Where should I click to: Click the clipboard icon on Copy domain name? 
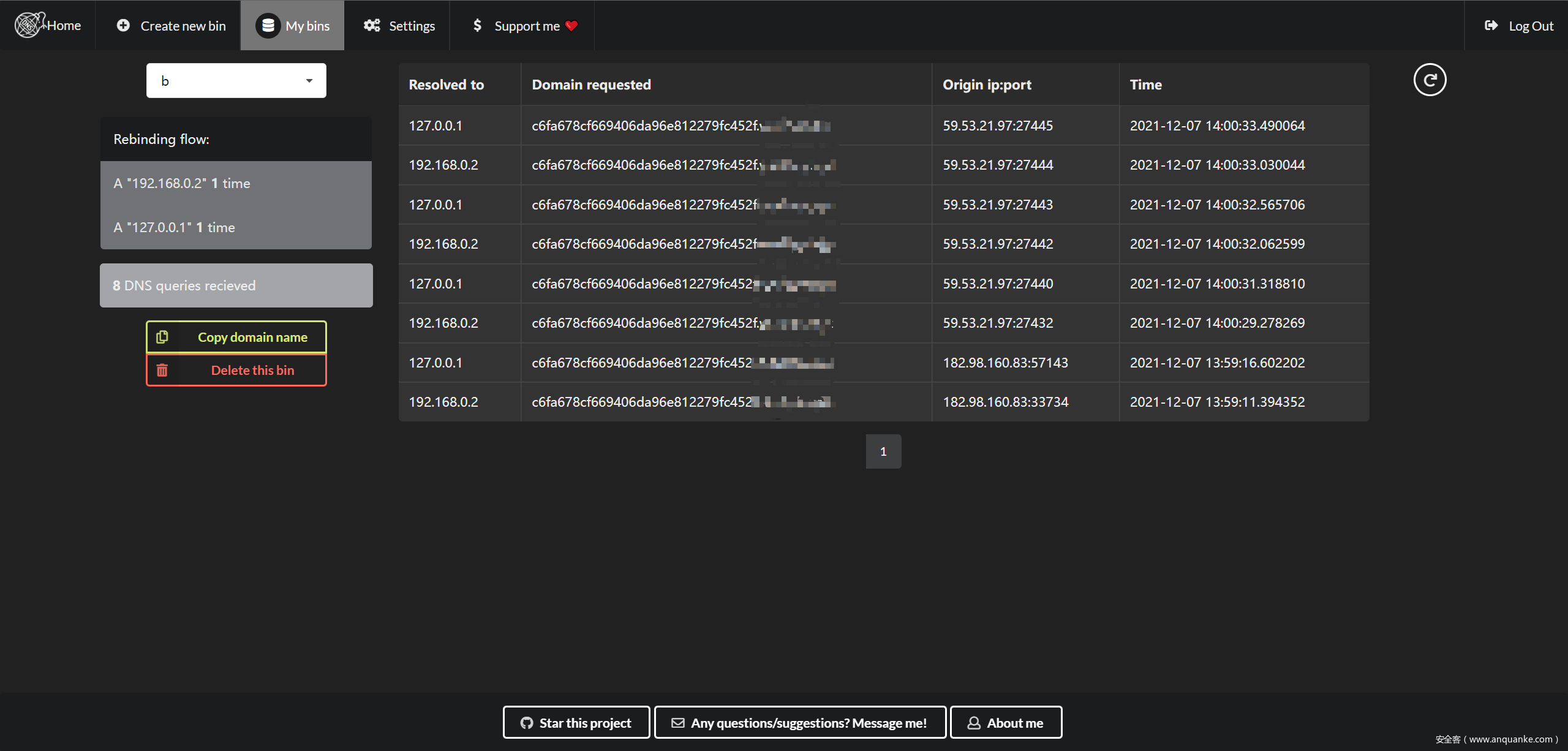click(162, 337)
